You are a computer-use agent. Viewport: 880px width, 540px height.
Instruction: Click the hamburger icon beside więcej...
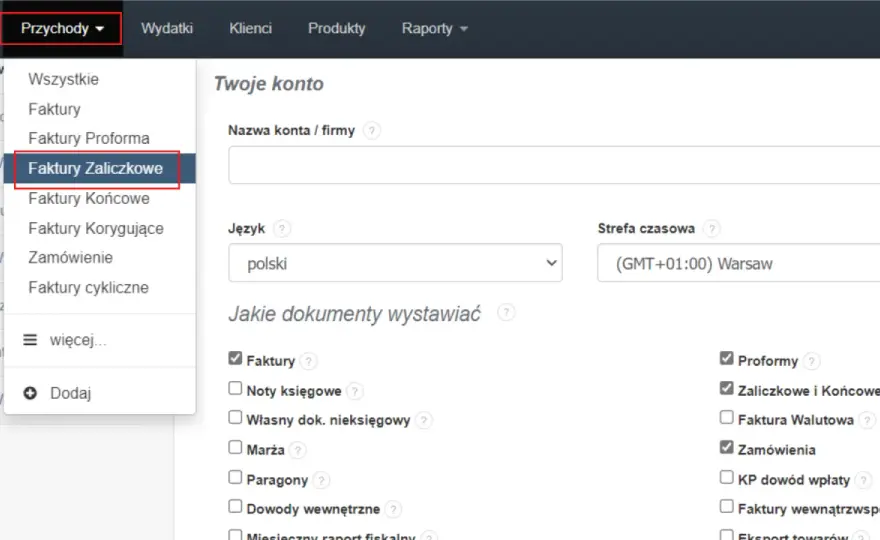click(30, 340)
